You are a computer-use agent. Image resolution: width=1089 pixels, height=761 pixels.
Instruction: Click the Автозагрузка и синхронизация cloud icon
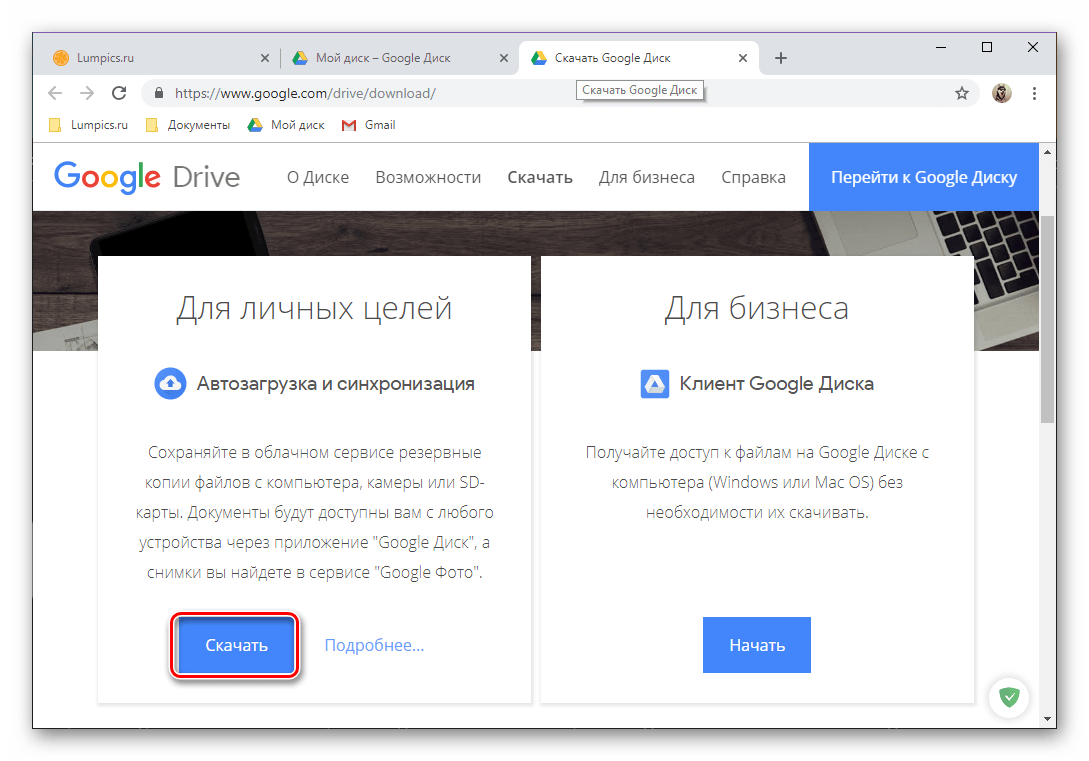coord(170,383)
